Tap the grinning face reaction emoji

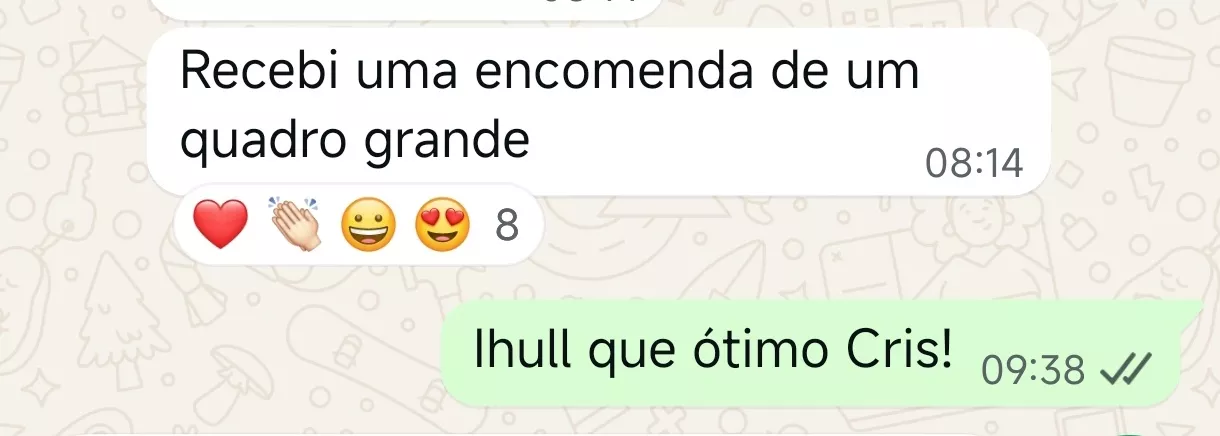pos(369,224)
